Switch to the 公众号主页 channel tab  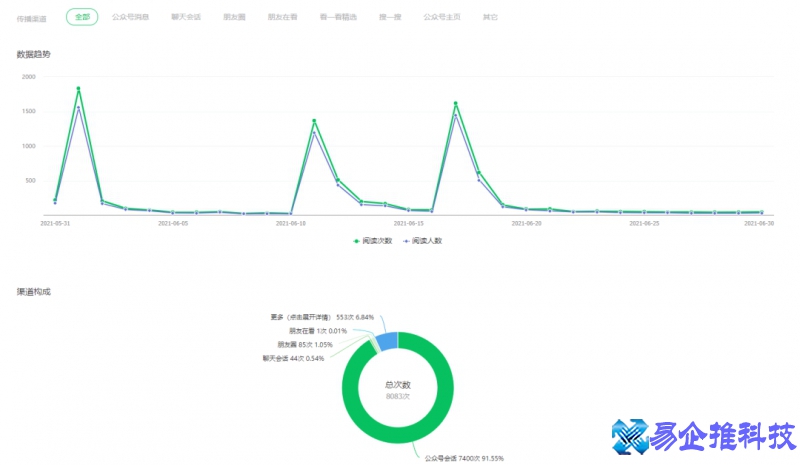(442, 17)
